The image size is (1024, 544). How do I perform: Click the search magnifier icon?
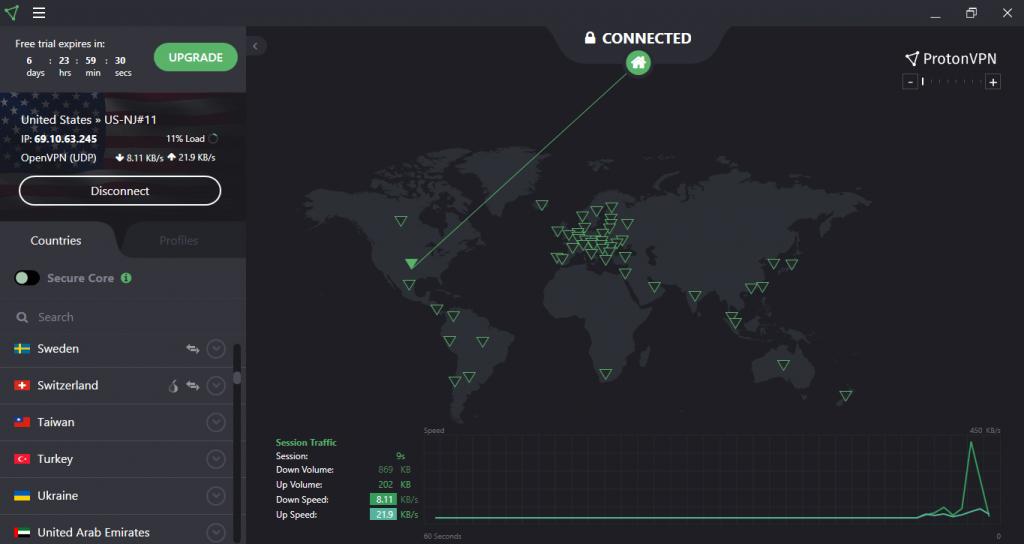click(x=22, y=317)
